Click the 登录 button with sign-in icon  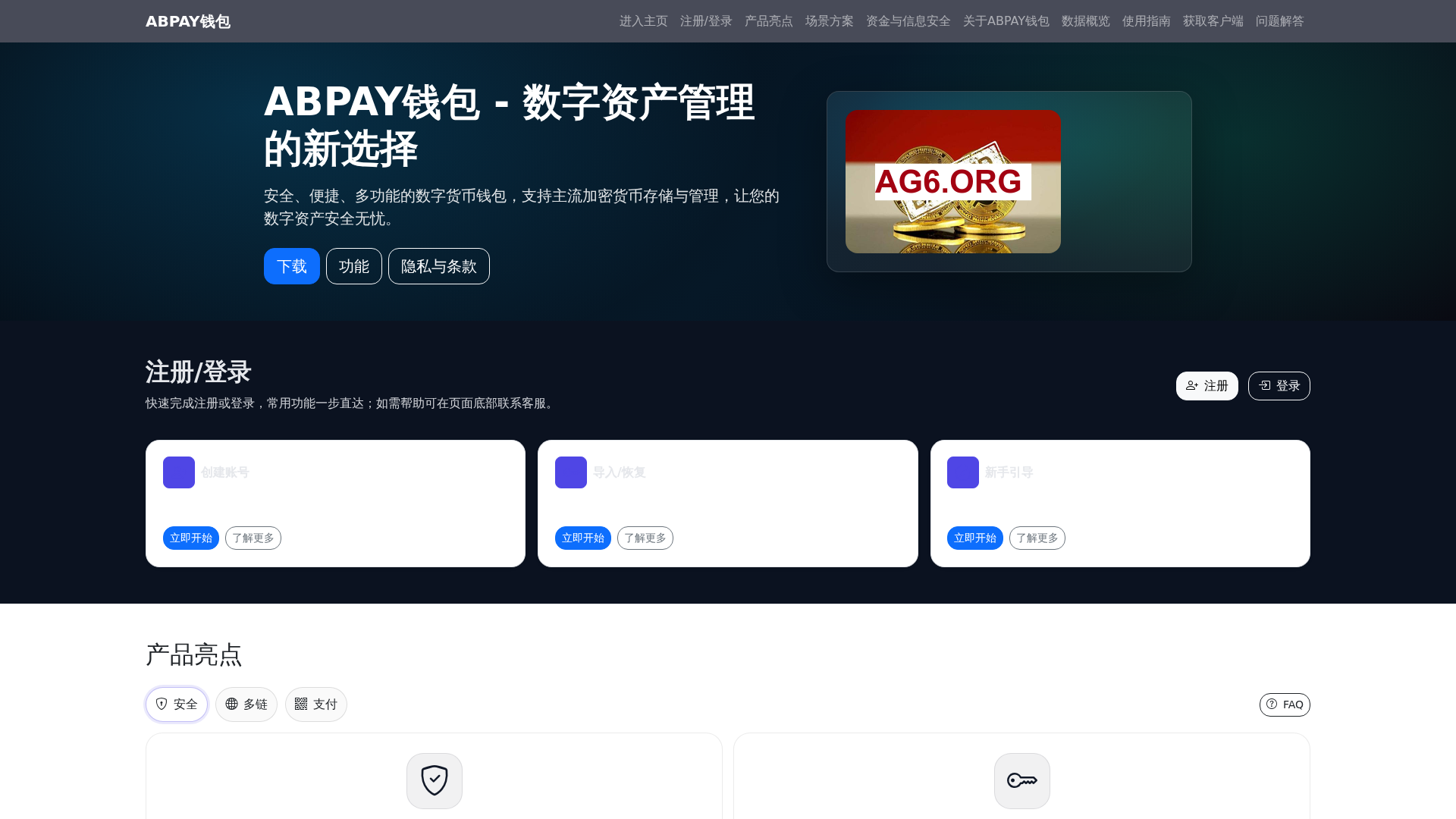pyautogui.click(x=1279, y=386)
